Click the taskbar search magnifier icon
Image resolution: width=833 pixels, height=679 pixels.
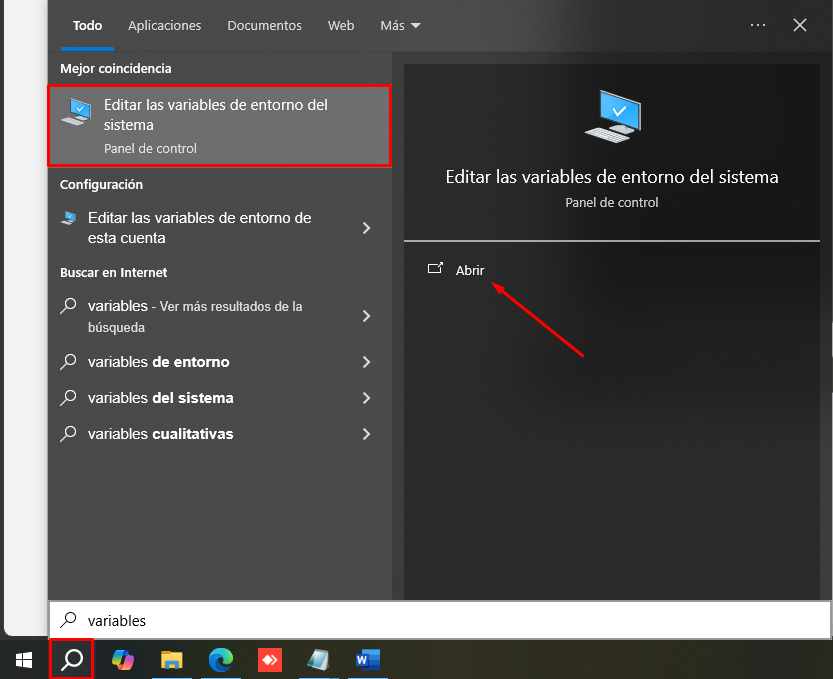click(x=72, y=660)
